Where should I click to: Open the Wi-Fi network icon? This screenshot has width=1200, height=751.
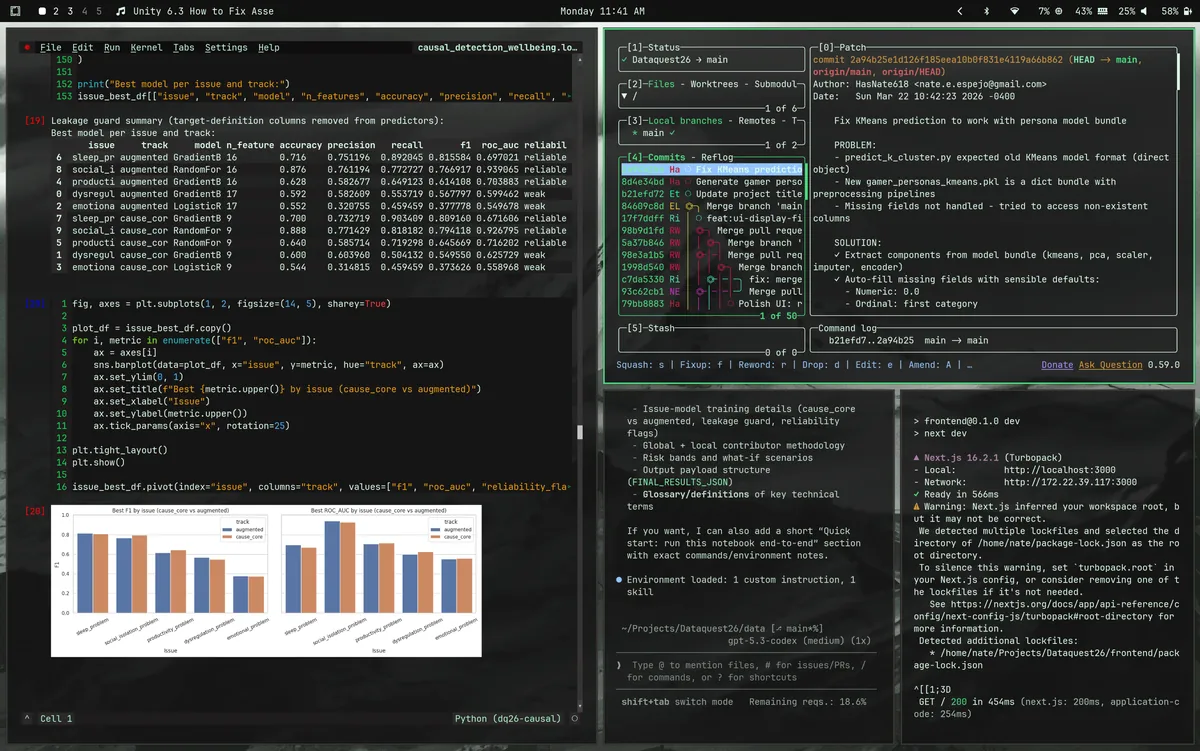pos(1014,11)
